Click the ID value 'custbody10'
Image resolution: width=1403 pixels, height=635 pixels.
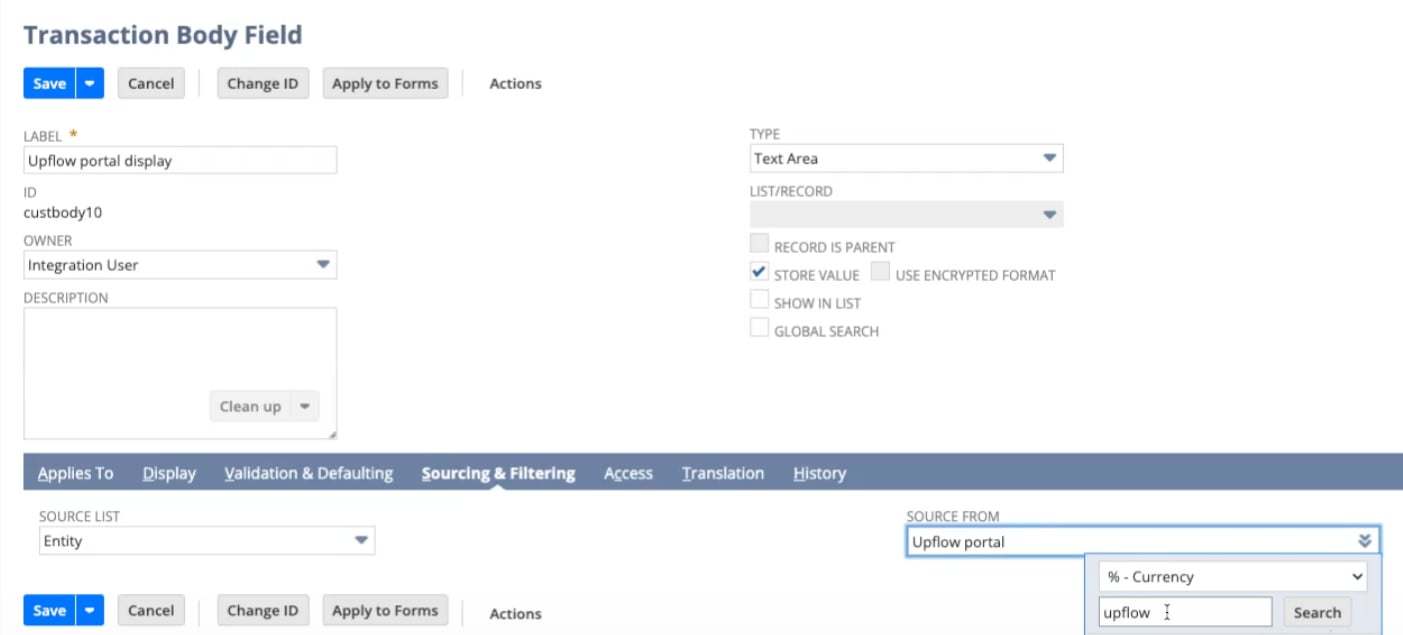[x=63, y=212]
